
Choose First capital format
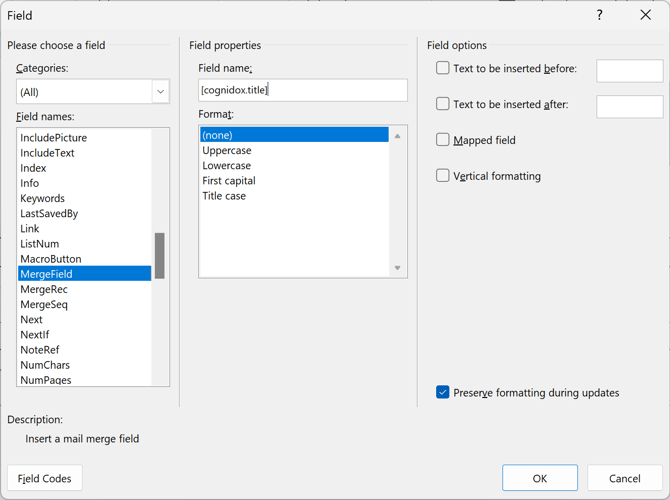pos(229,181)
